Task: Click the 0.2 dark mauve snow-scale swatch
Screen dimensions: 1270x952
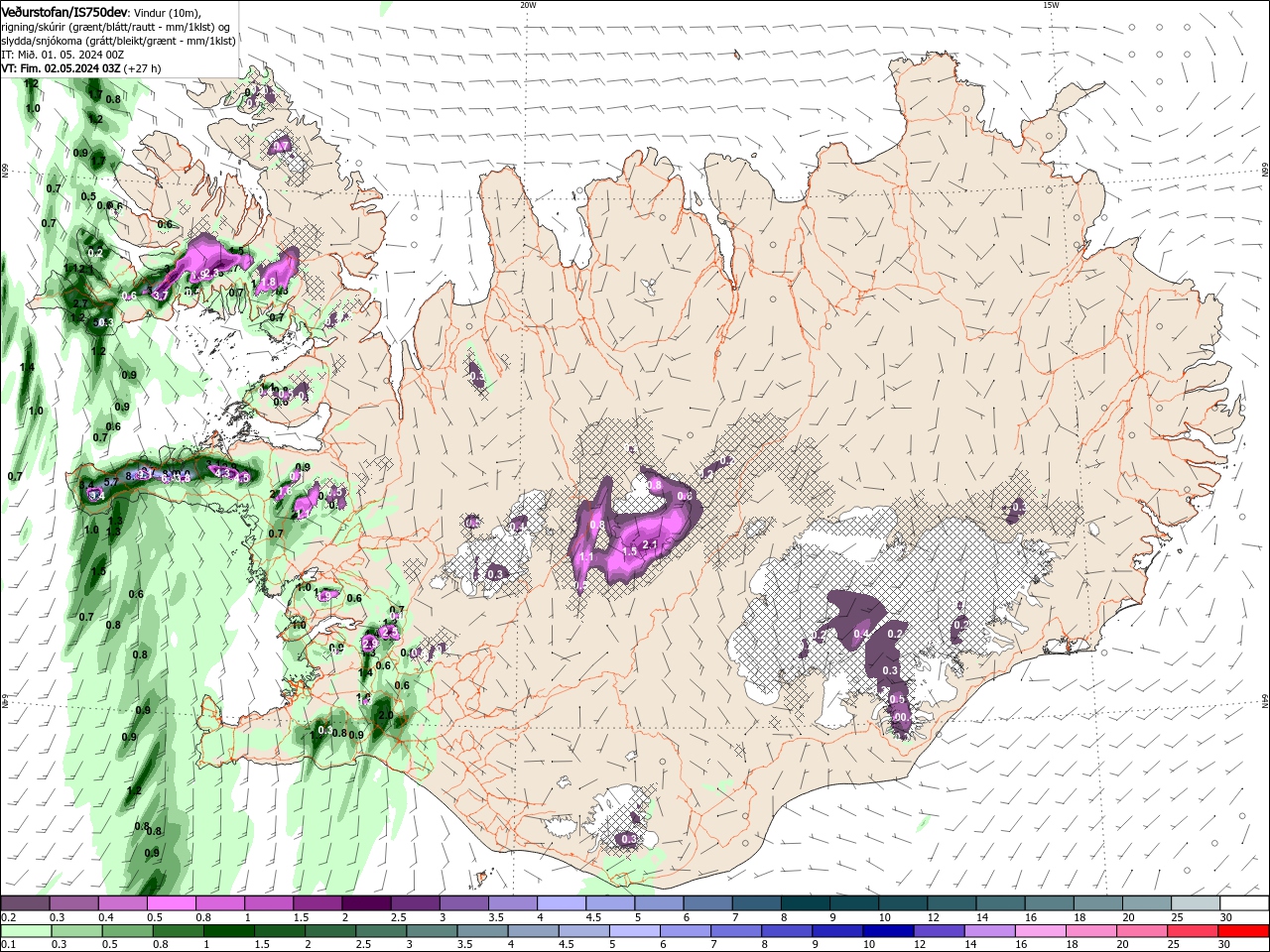Action: [x=25, y=903]
